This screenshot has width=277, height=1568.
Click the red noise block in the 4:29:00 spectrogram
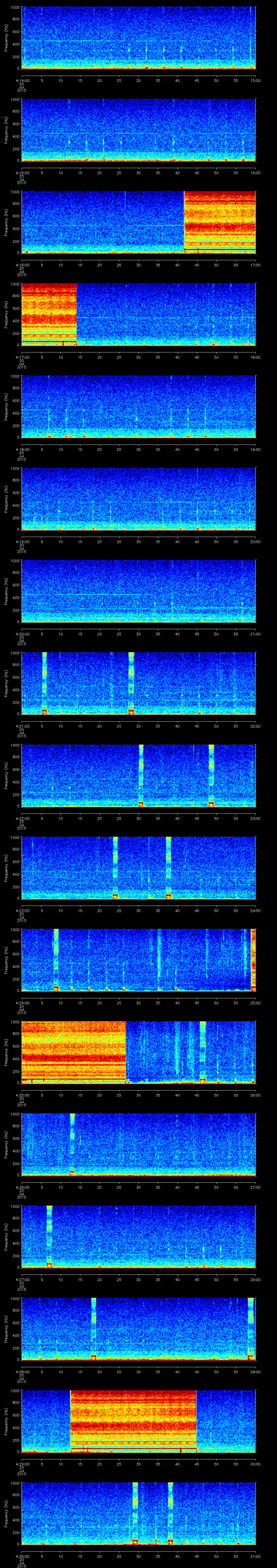coord(133,1421)
